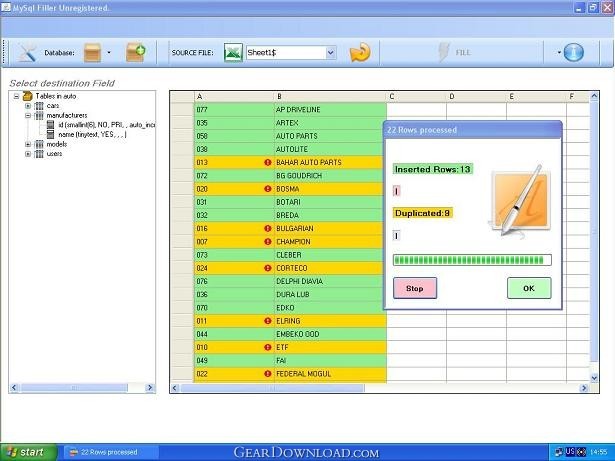Click the crossed tools settings icon

tap(27, 52)
